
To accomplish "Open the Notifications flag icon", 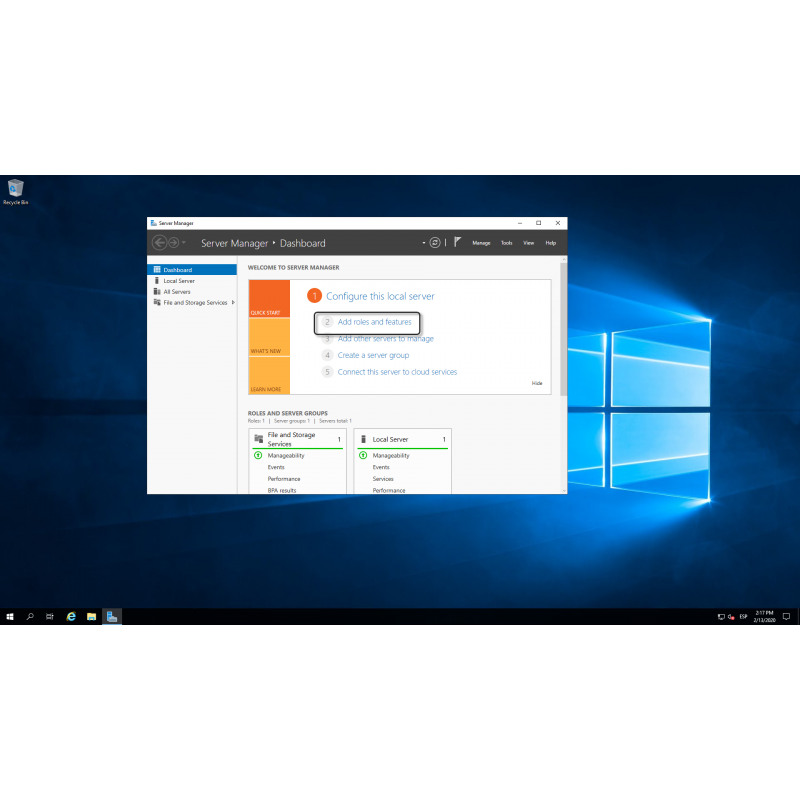I will 457,242.
